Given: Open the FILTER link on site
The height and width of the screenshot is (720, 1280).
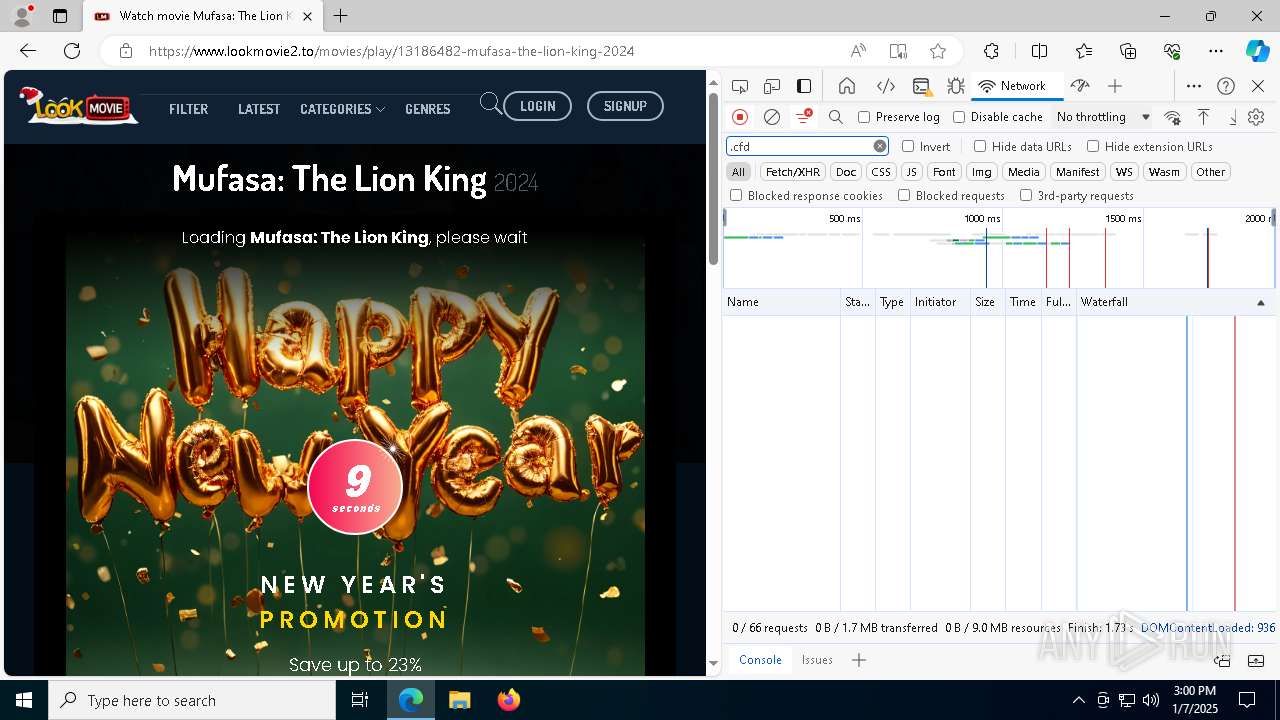Looking at the screenshot, I should [x=188, y=109].
